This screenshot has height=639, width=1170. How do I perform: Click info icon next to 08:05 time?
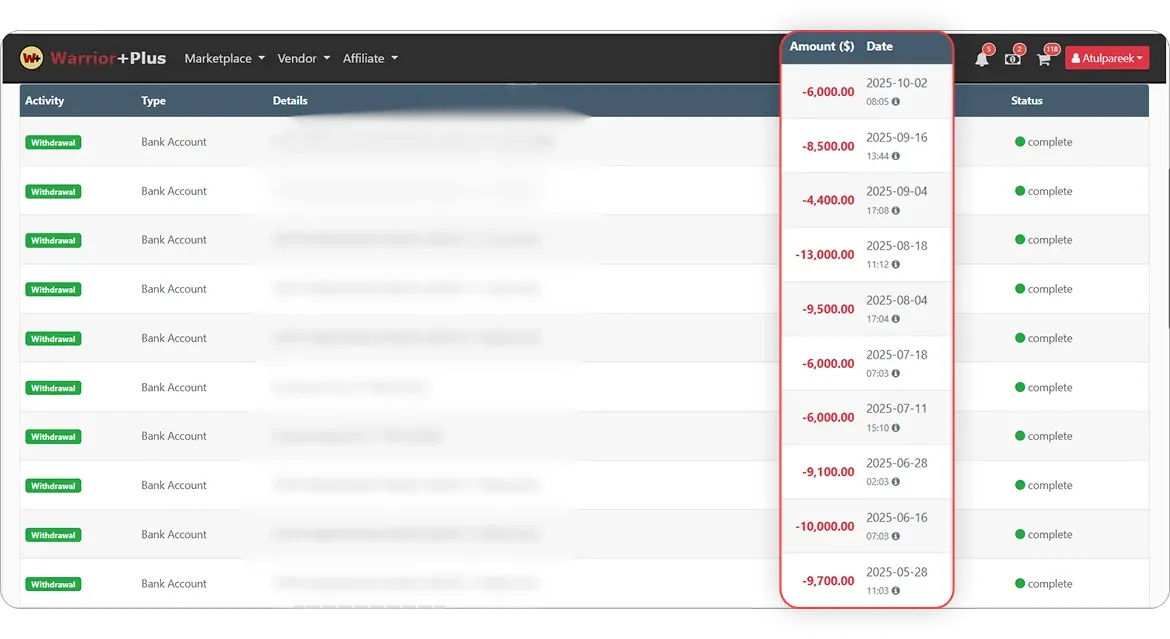[896, 102]
